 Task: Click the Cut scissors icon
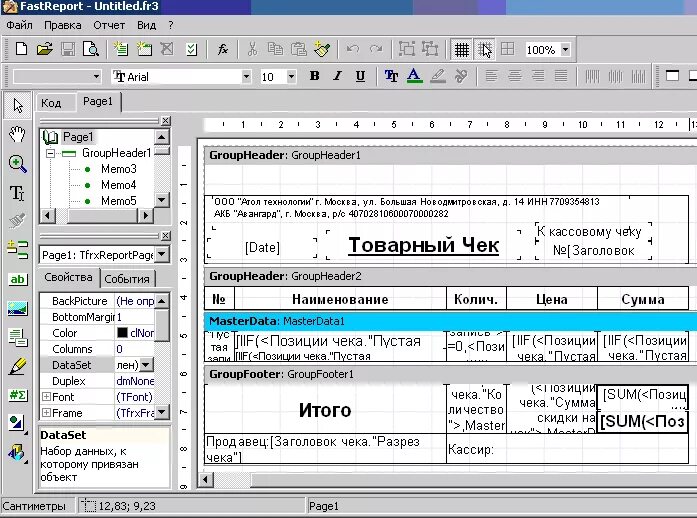tap(252, 49)
